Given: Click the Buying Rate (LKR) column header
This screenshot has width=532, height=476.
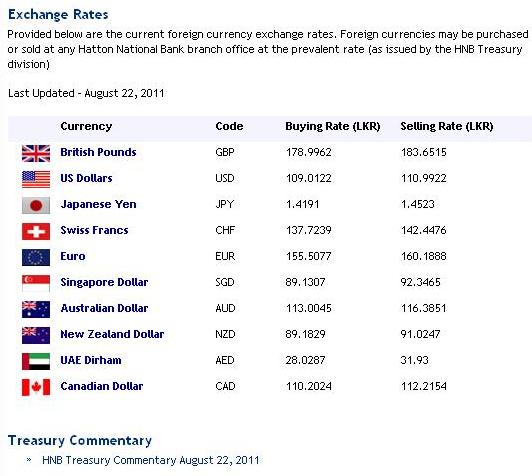Looking at the screenshot, I should tap(332, 126).
